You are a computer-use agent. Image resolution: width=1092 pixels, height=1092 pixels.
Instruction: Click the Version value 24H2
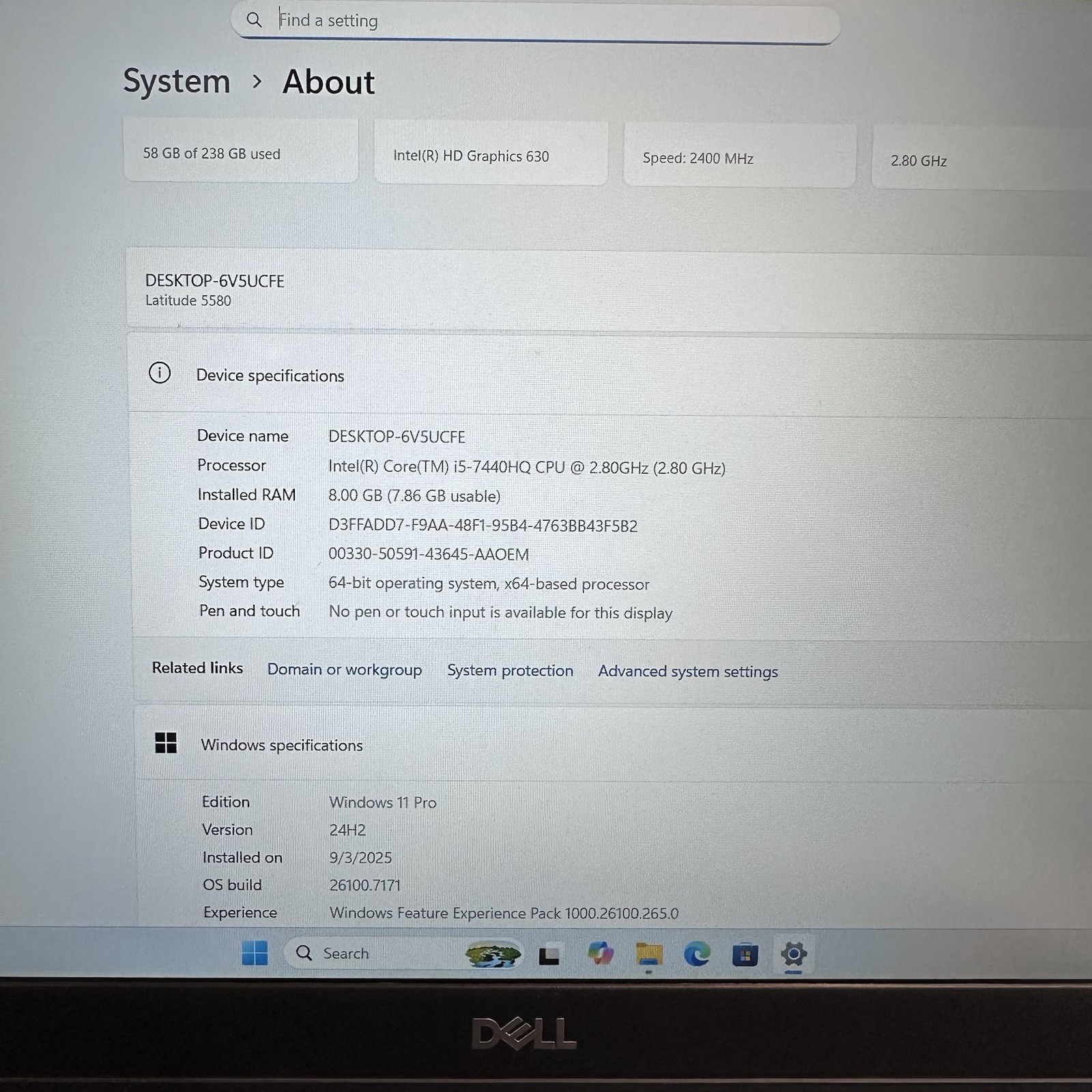pyautogui.click(x=347, y=830)
